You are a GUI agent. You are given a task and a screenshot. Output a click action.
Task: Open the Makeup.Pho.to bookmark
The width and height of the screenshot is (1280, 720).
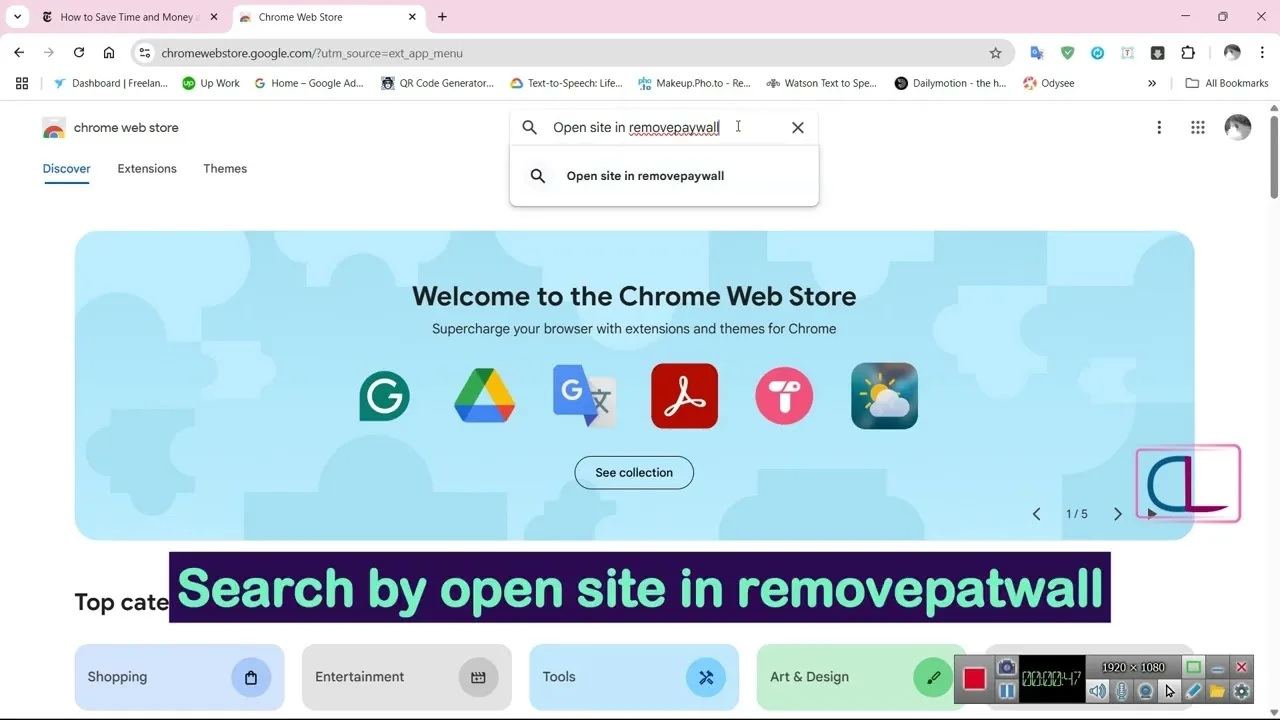(694, 83)
